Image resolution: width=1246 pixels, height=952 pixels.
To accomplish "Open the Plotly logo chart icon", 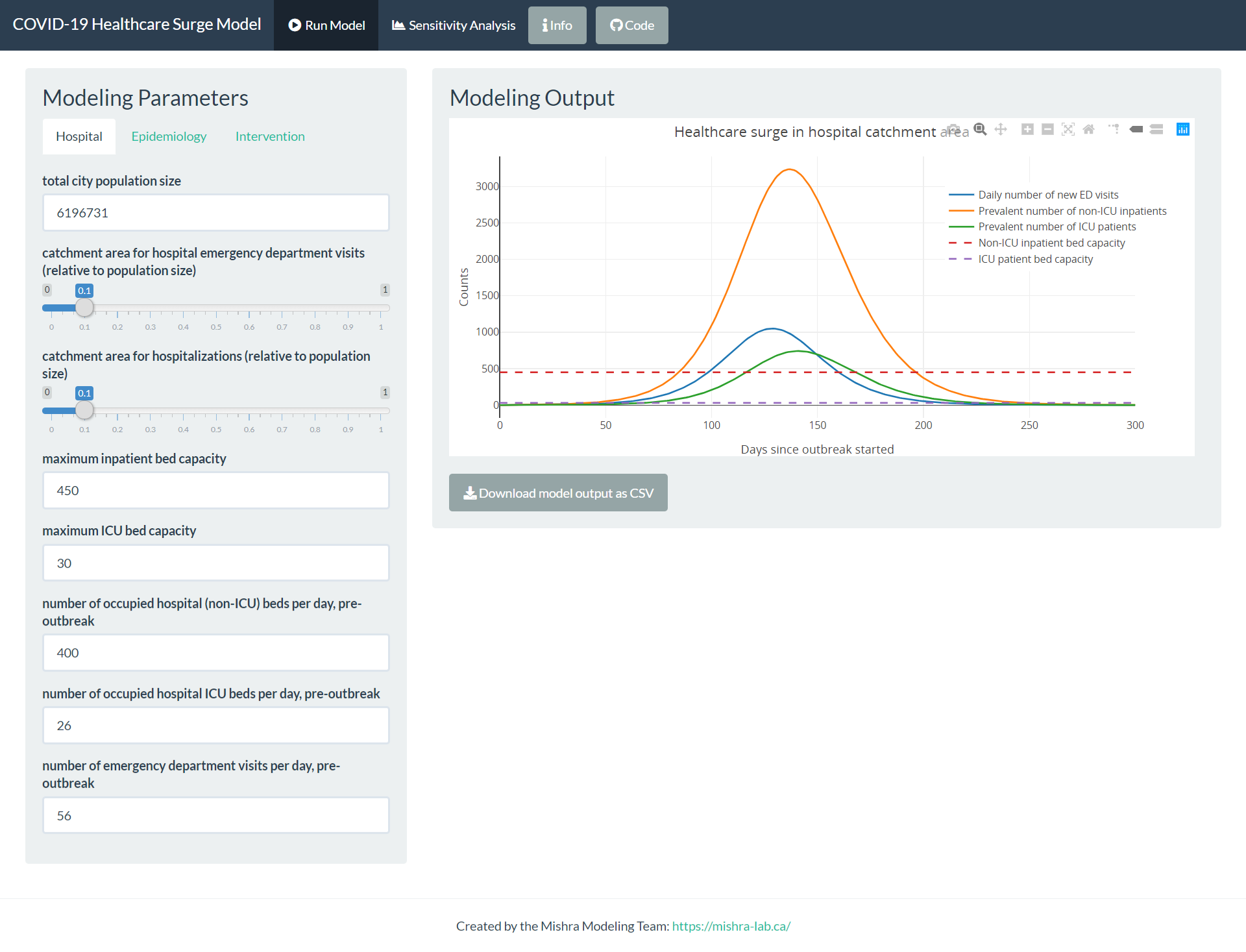I will click(1183, 129).
